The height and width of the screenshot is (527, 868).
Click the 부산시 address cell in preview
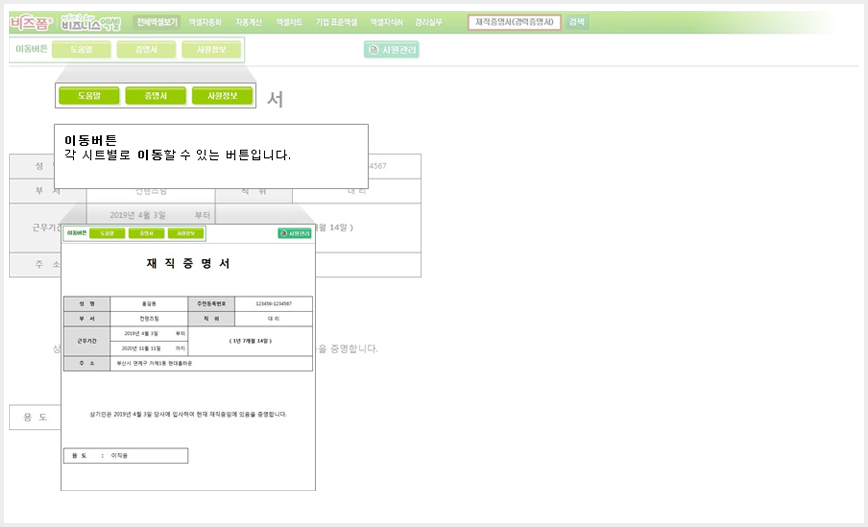click(x=211, y=364)
